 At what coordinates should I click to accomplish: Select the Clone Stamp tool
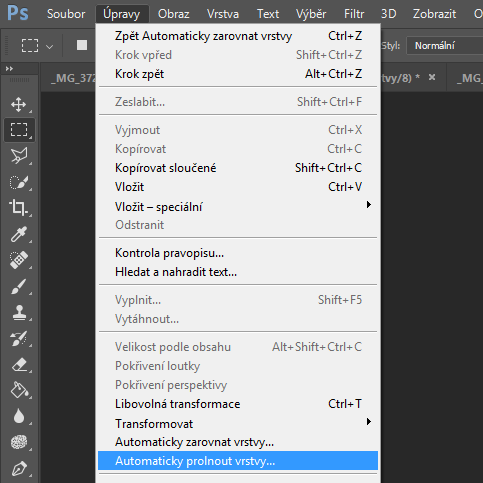point(19,312)
